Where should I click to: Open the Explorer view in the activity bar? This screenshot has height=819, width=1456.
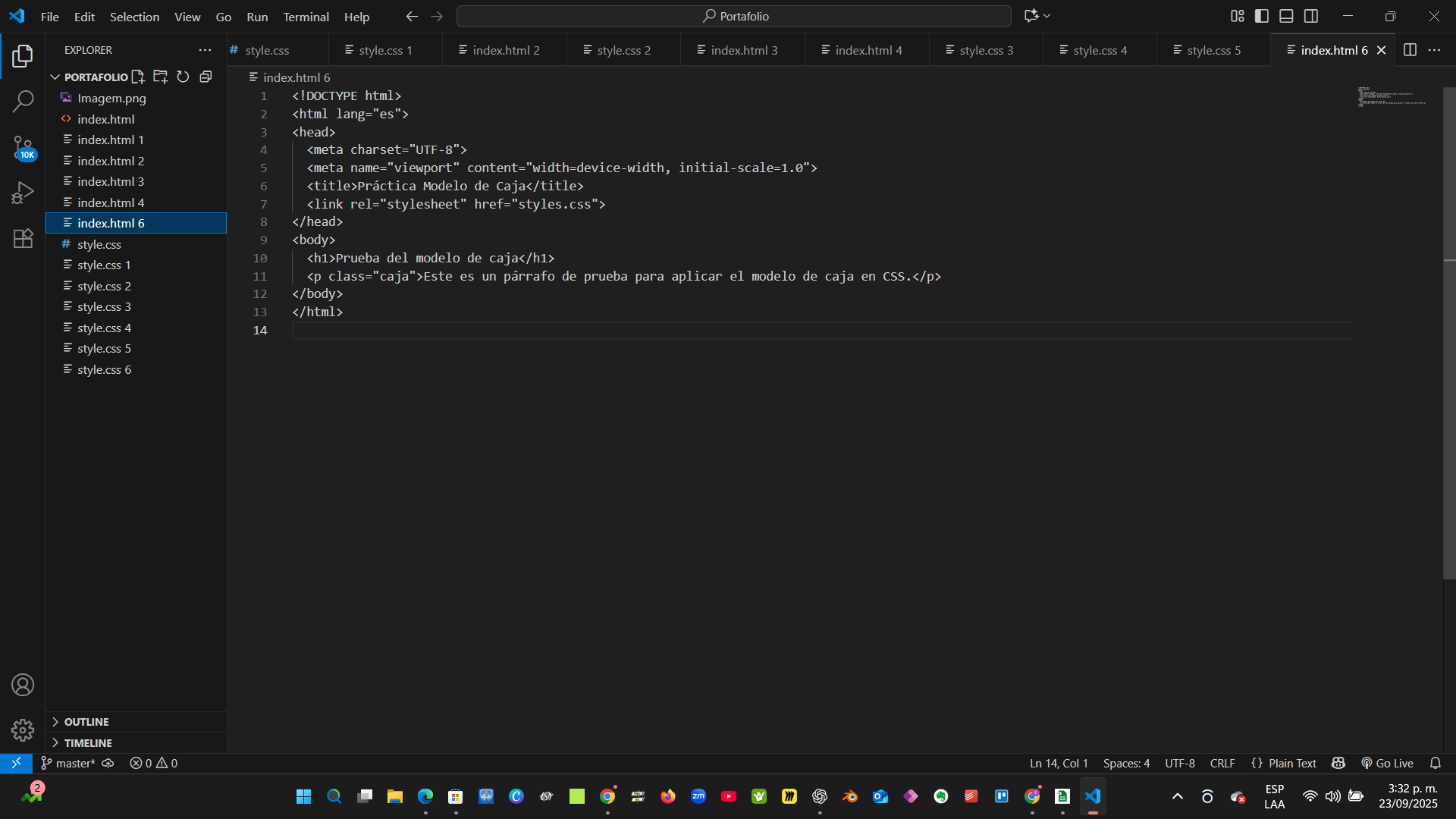(x=23, y=55)
